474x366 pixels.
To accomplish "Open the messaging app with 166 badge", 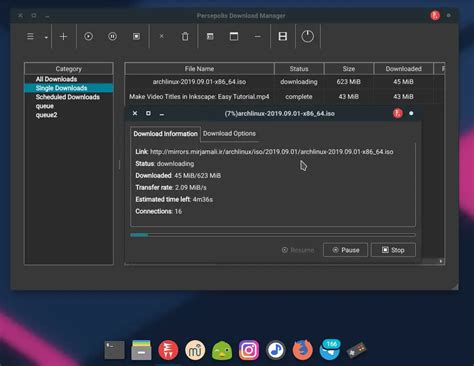I will [x=330, y=350].
